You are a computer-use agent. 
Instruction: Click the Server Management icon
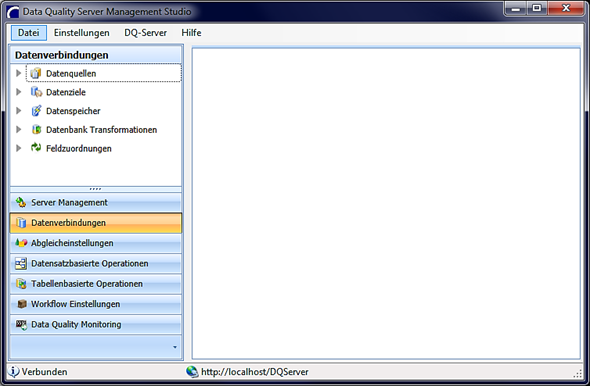(x=21, y=202)
